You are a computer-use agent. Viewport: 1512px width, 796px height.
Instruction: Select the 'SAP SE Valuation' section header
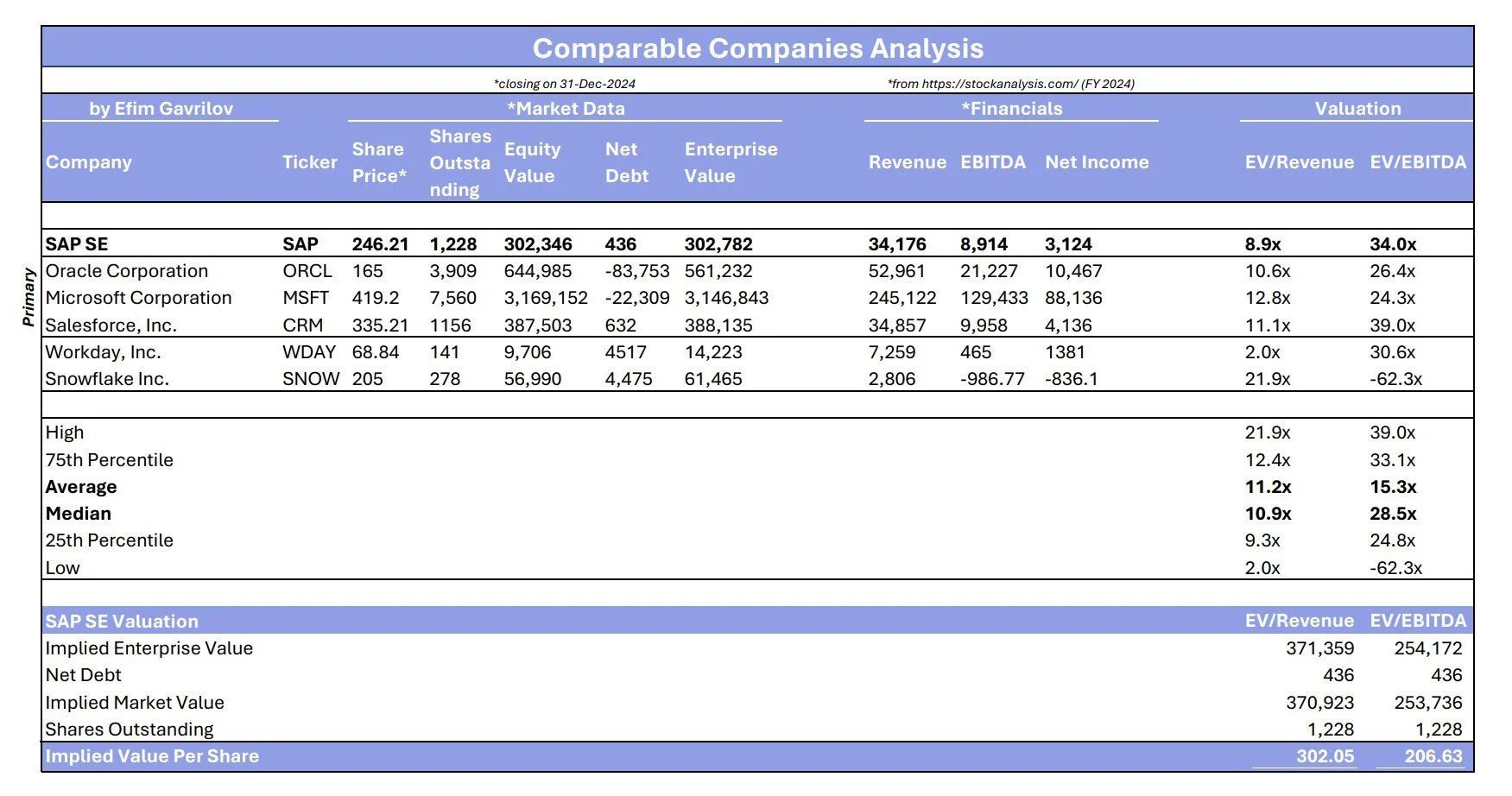pos(122,622)
